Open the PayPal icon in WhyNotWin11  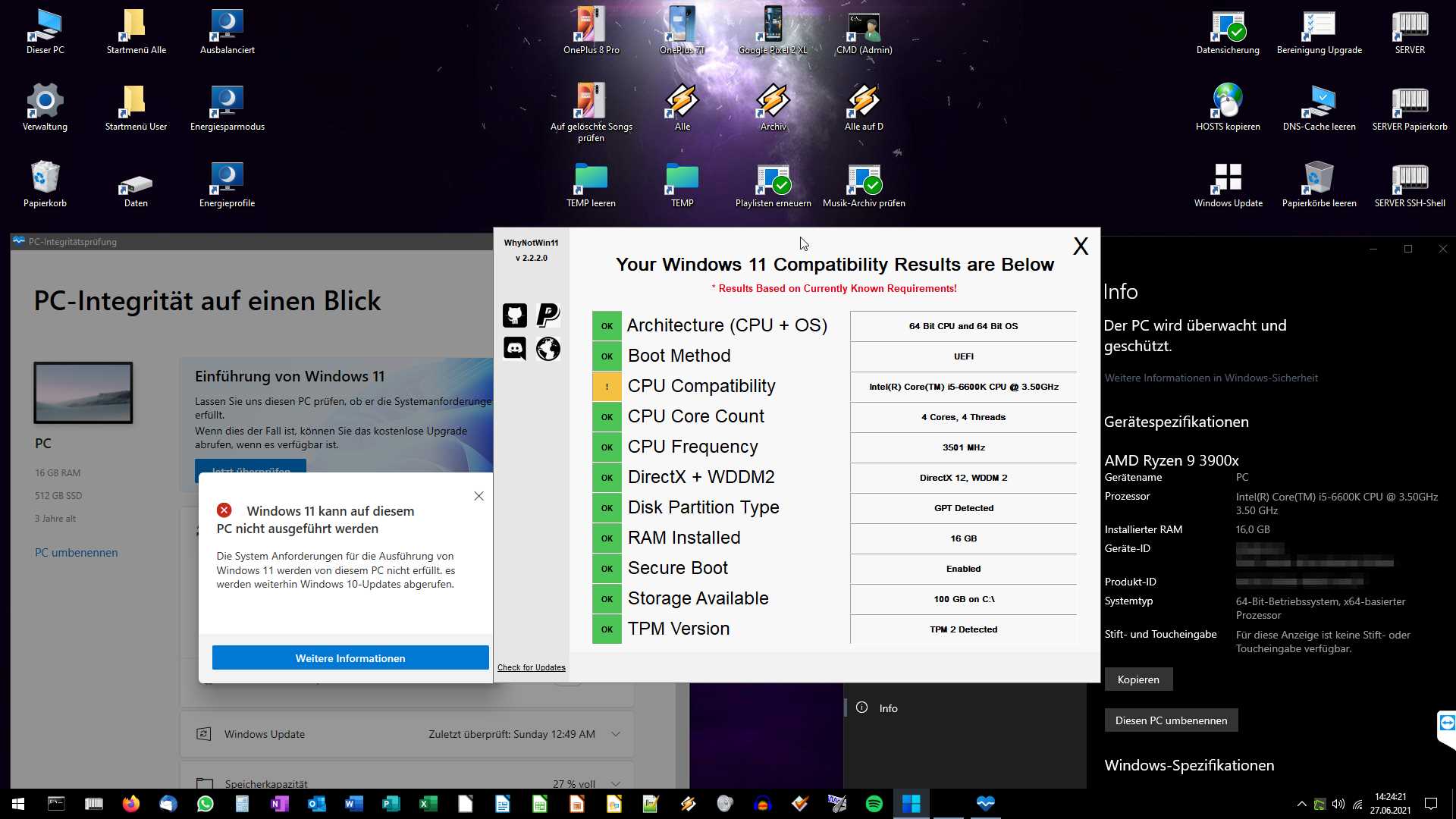click(548, 315)
